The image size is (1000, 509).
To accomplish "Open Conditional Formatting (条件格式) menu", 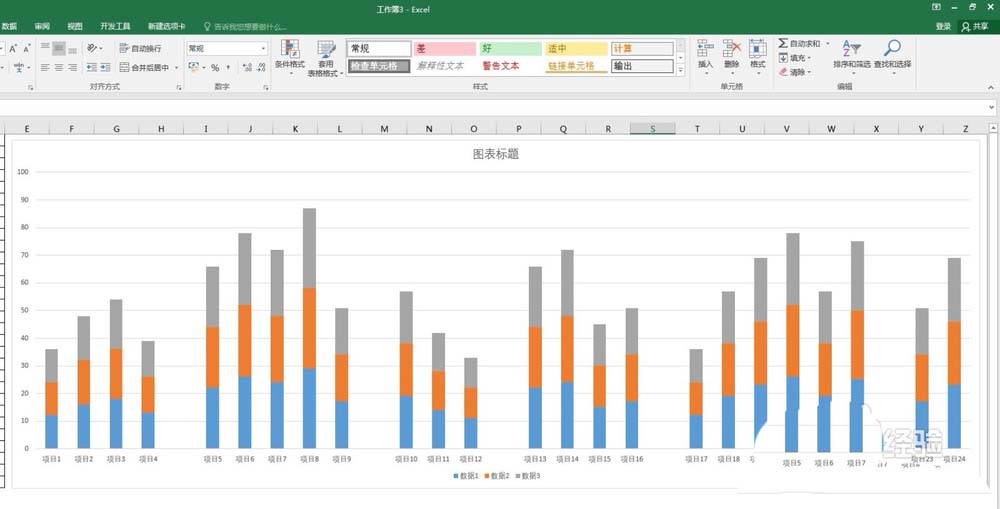I will coord(290,57).
